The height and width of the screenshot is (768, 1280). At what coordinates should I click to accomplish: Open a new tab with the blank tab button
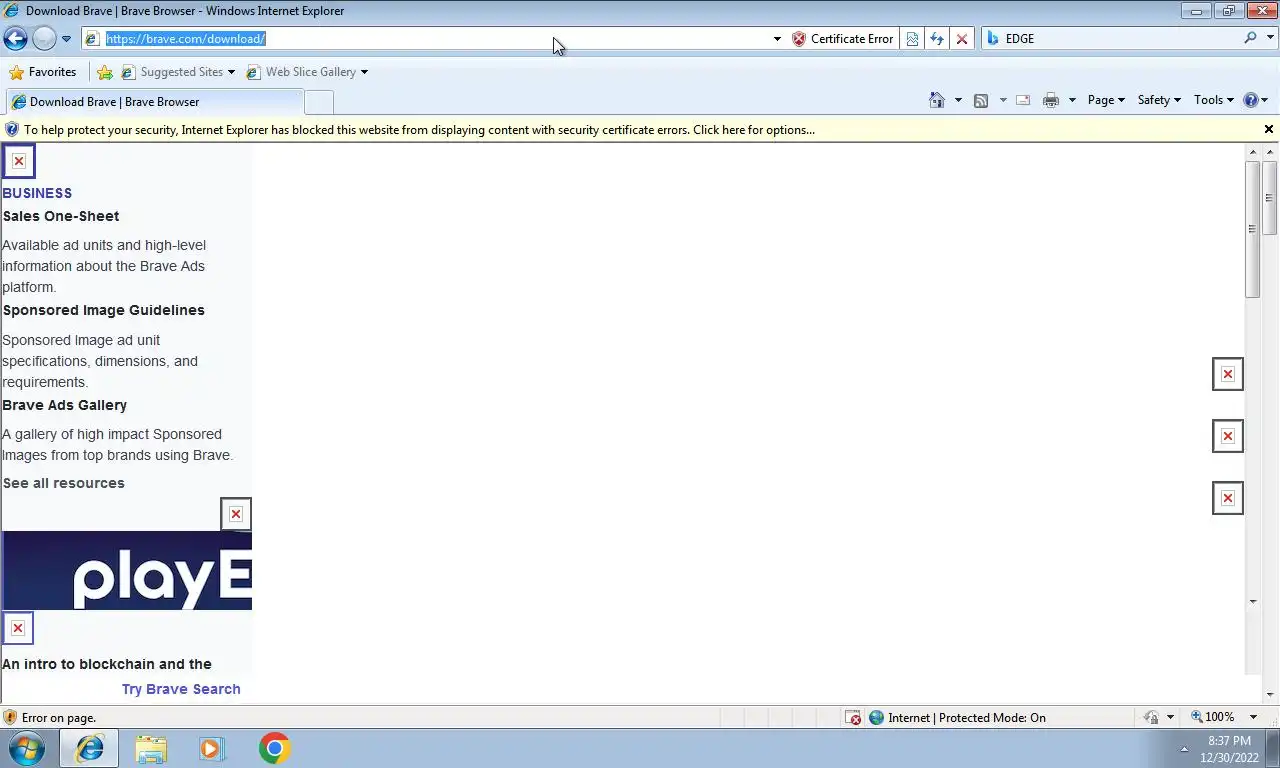coord(318,102)
